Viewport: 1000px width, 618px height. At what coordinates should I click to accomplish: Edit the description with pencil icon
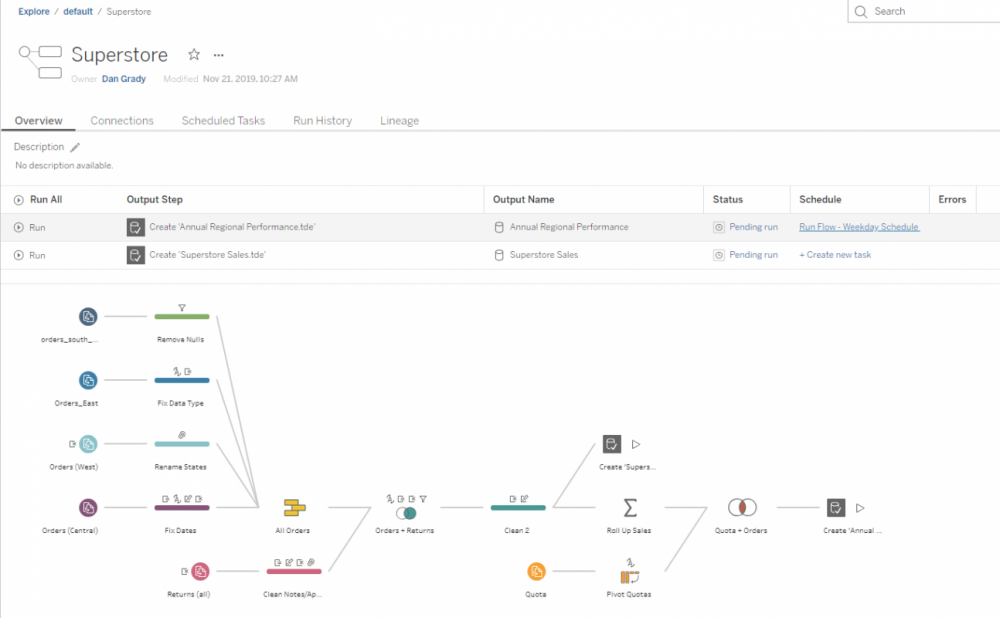coord(75,147)
